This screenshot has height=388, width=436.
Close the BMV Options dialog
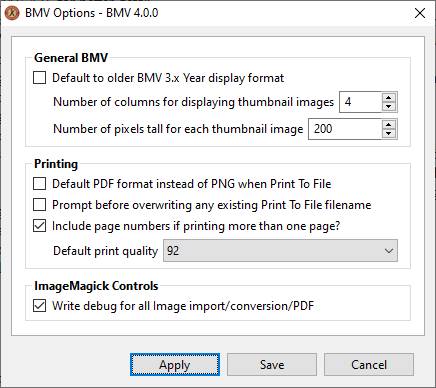(x=420, y=13)
